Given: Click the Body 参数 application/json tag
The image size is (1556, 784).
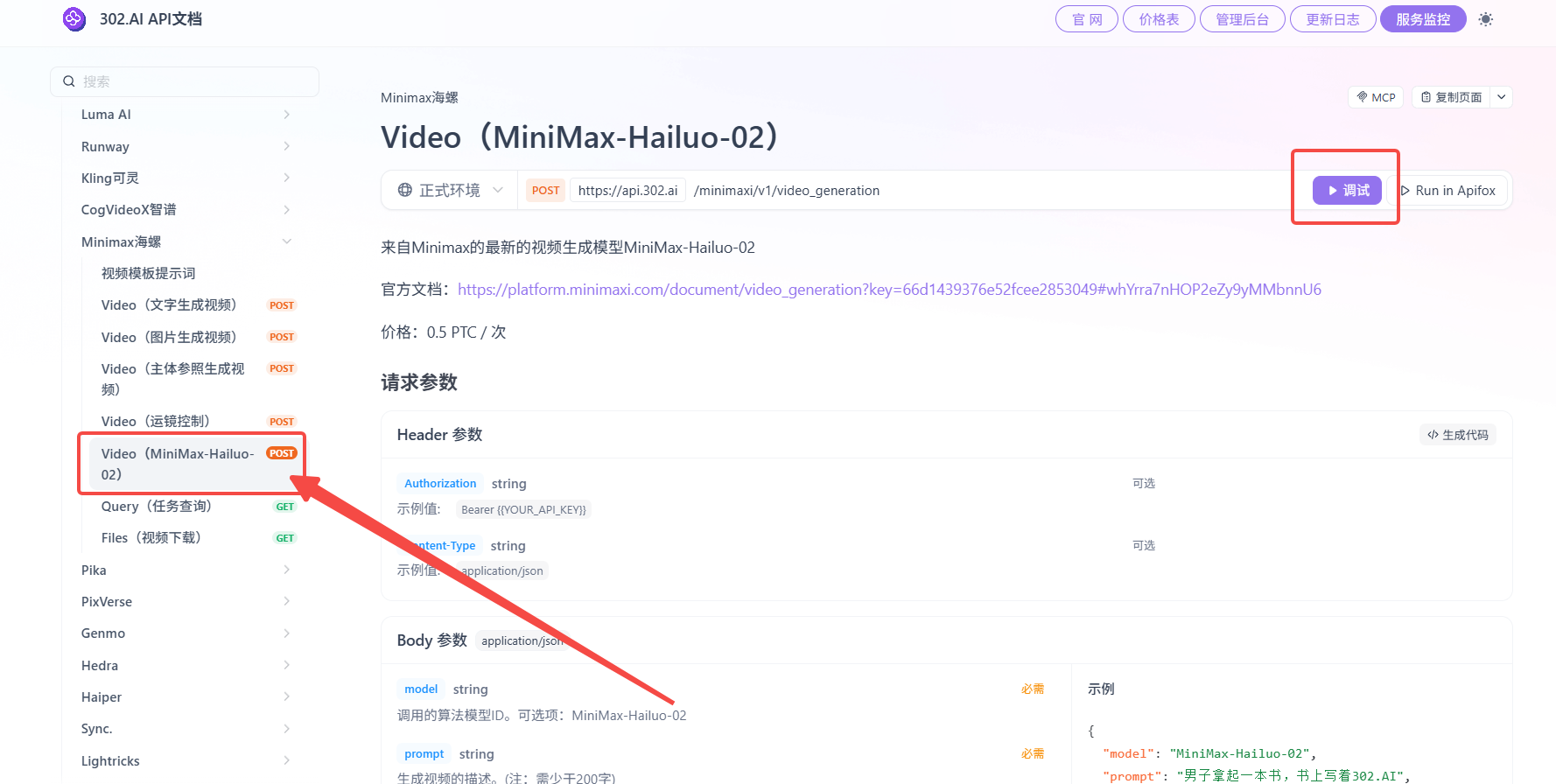Looking at the screenshot, I should pos(522,640).
